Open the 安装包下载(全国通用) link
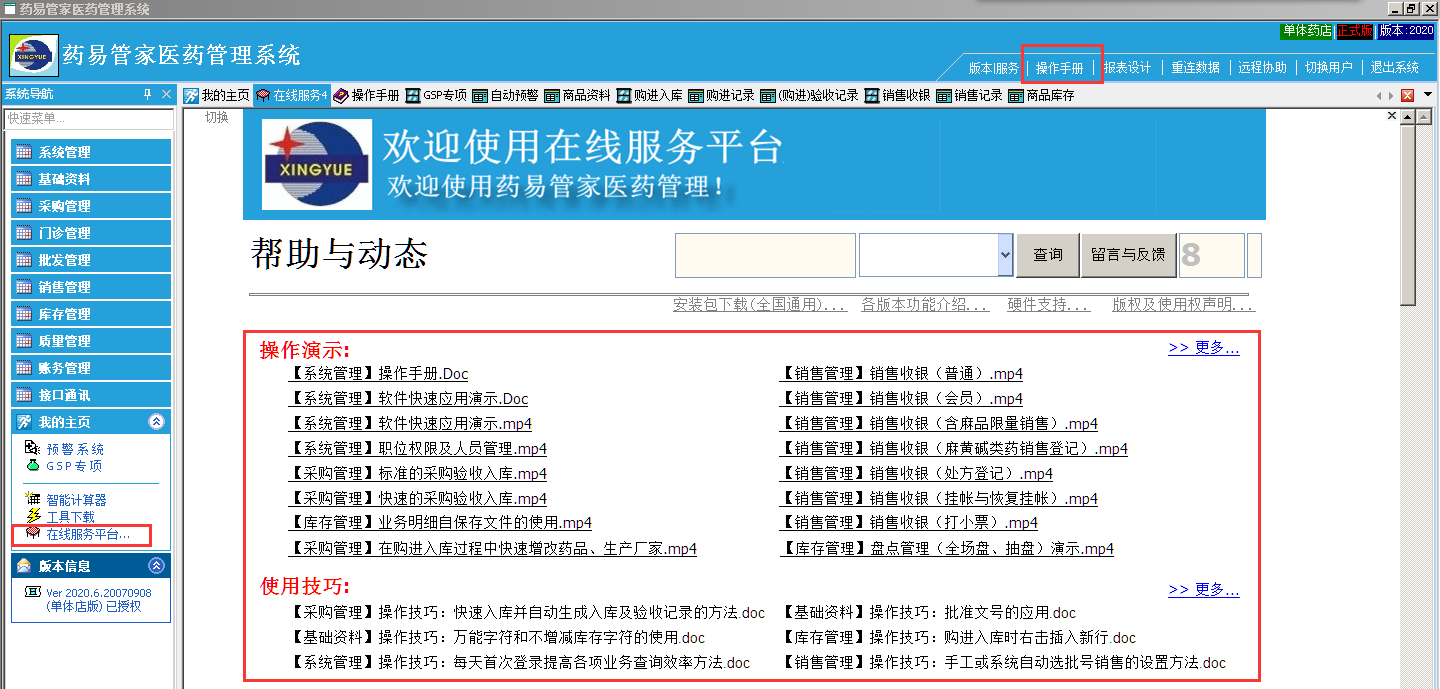 coord(760,305)
